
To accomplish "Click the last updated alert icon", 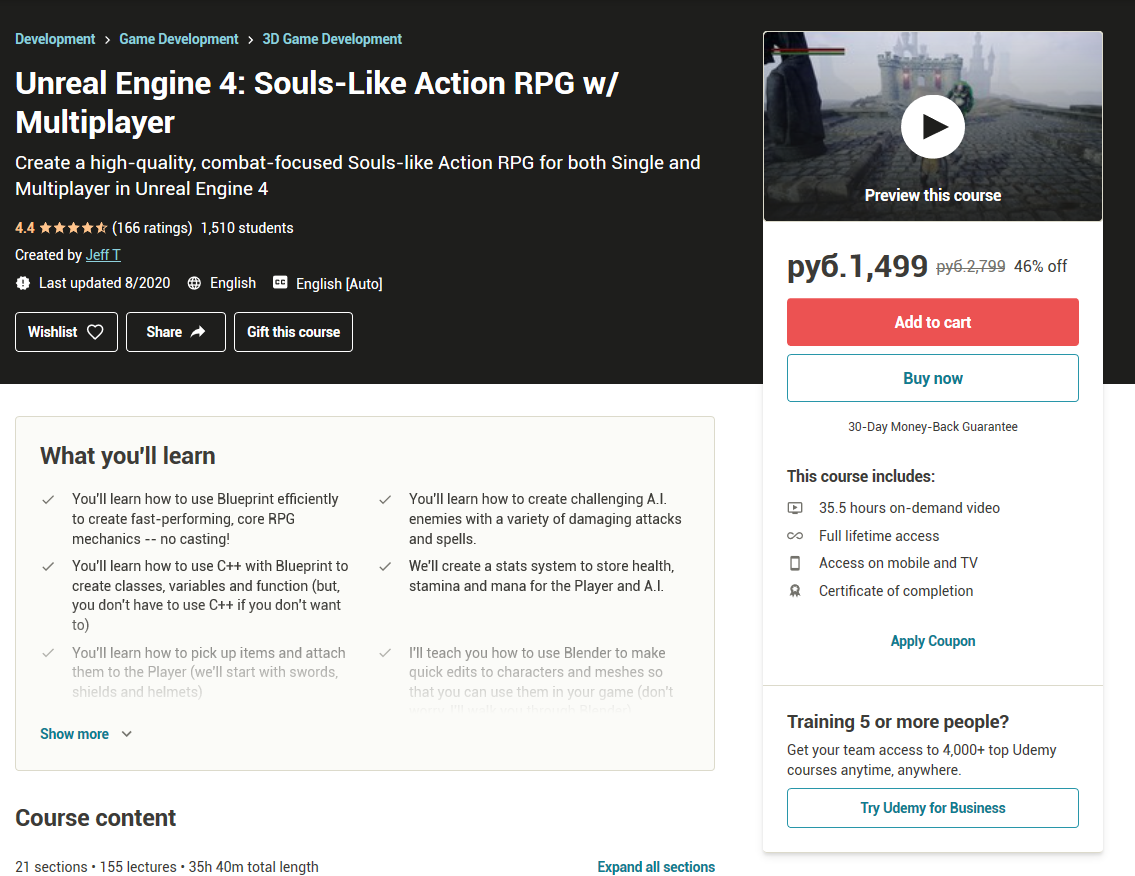I will 23,283.
